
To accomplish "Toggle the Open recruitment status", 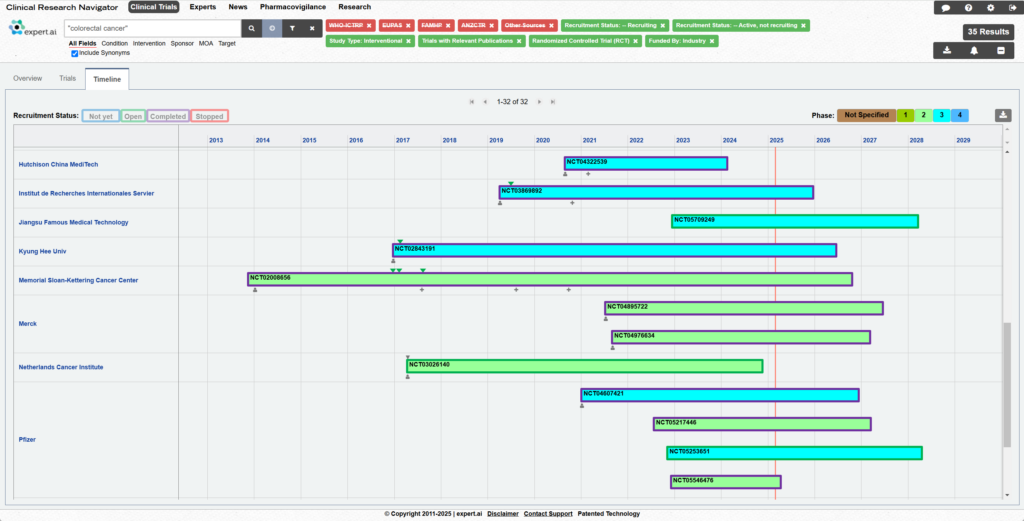I will (x=133, y=116).
